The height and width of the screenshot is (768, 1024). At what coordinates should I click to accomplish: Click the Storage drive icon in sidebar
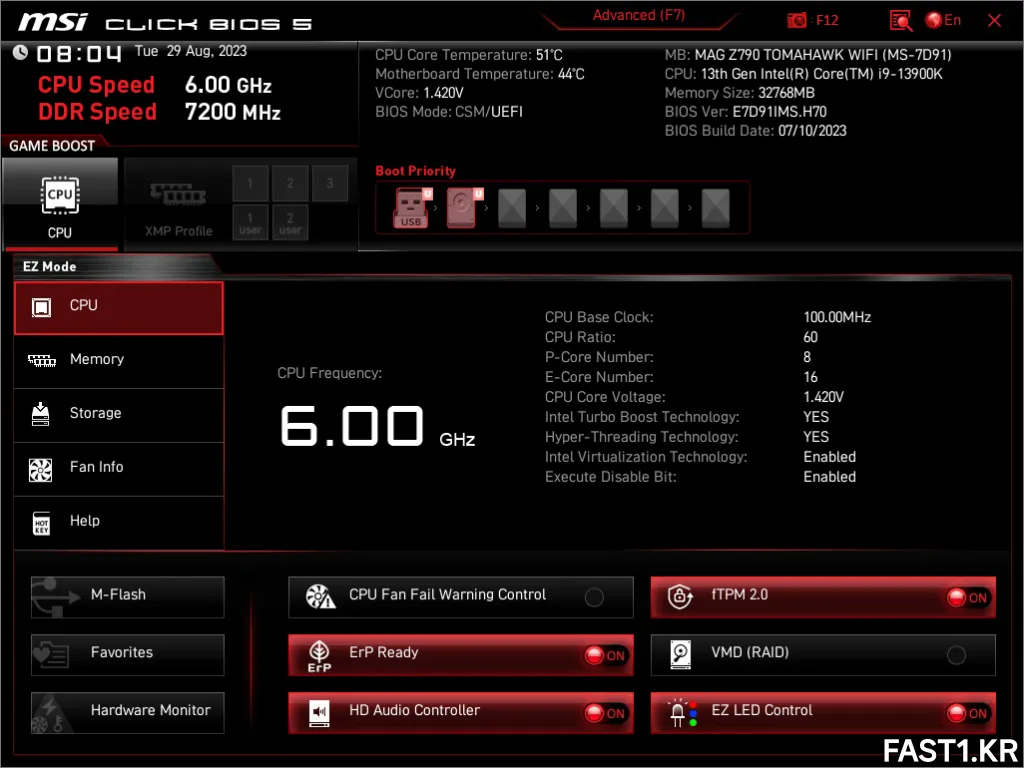40,414
